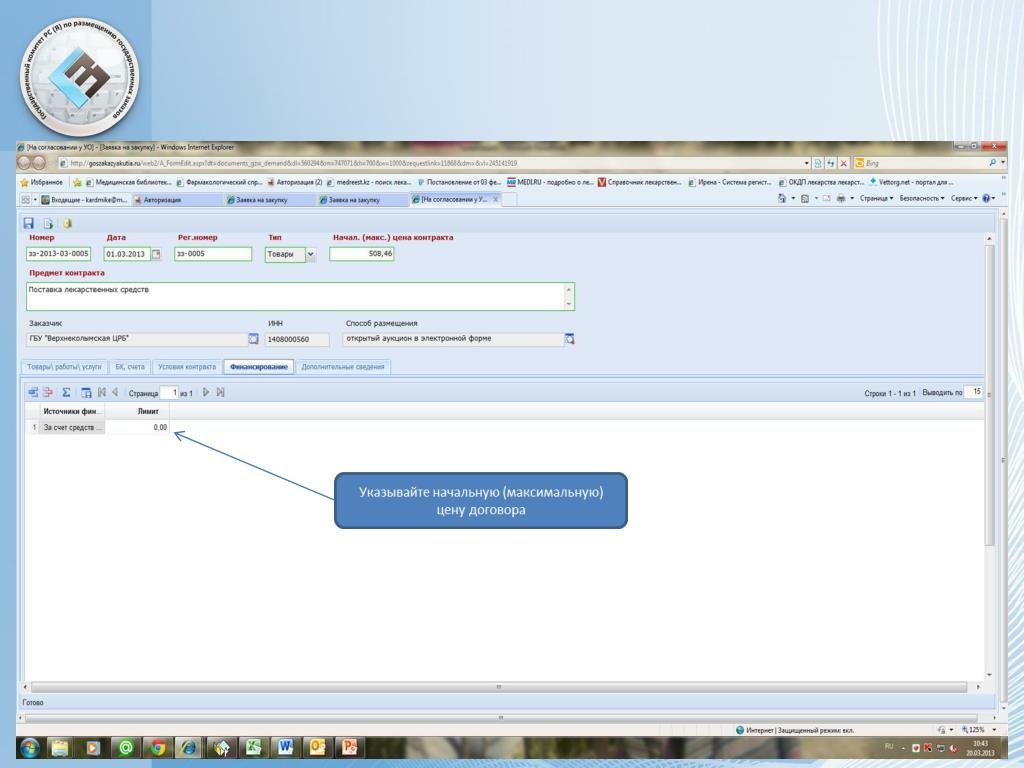Click the Refresh icon in the address bar
1024x768 pixels.
(x=831, y=163)
